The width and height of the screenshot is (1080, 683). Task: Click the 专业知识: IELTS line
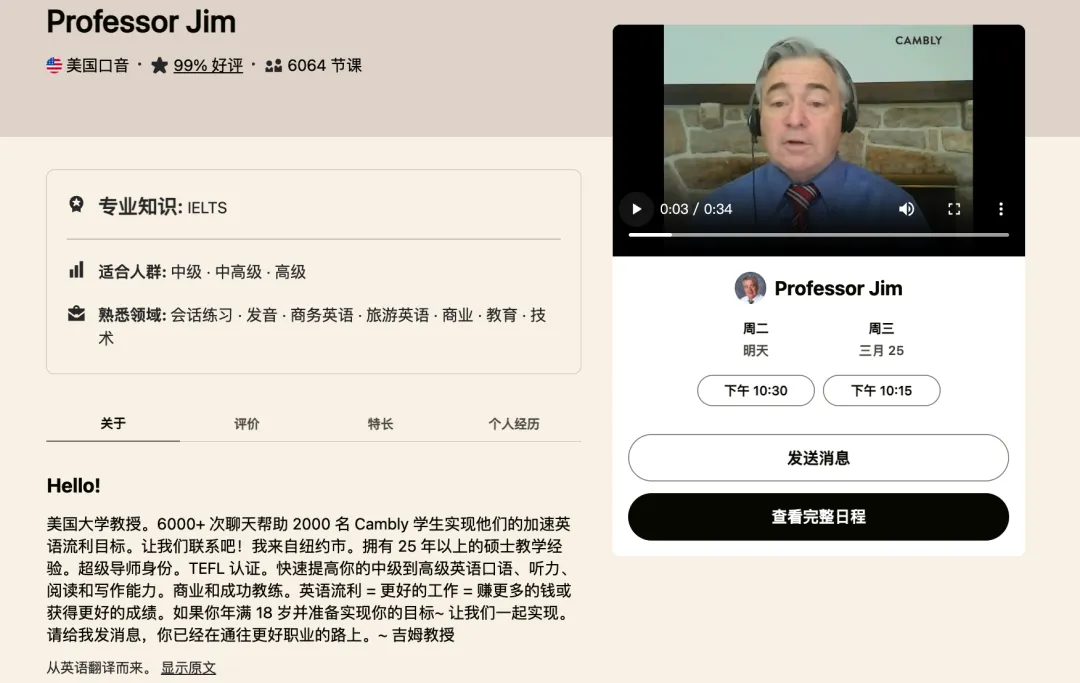pyautogui.click(x=163, y=207)
